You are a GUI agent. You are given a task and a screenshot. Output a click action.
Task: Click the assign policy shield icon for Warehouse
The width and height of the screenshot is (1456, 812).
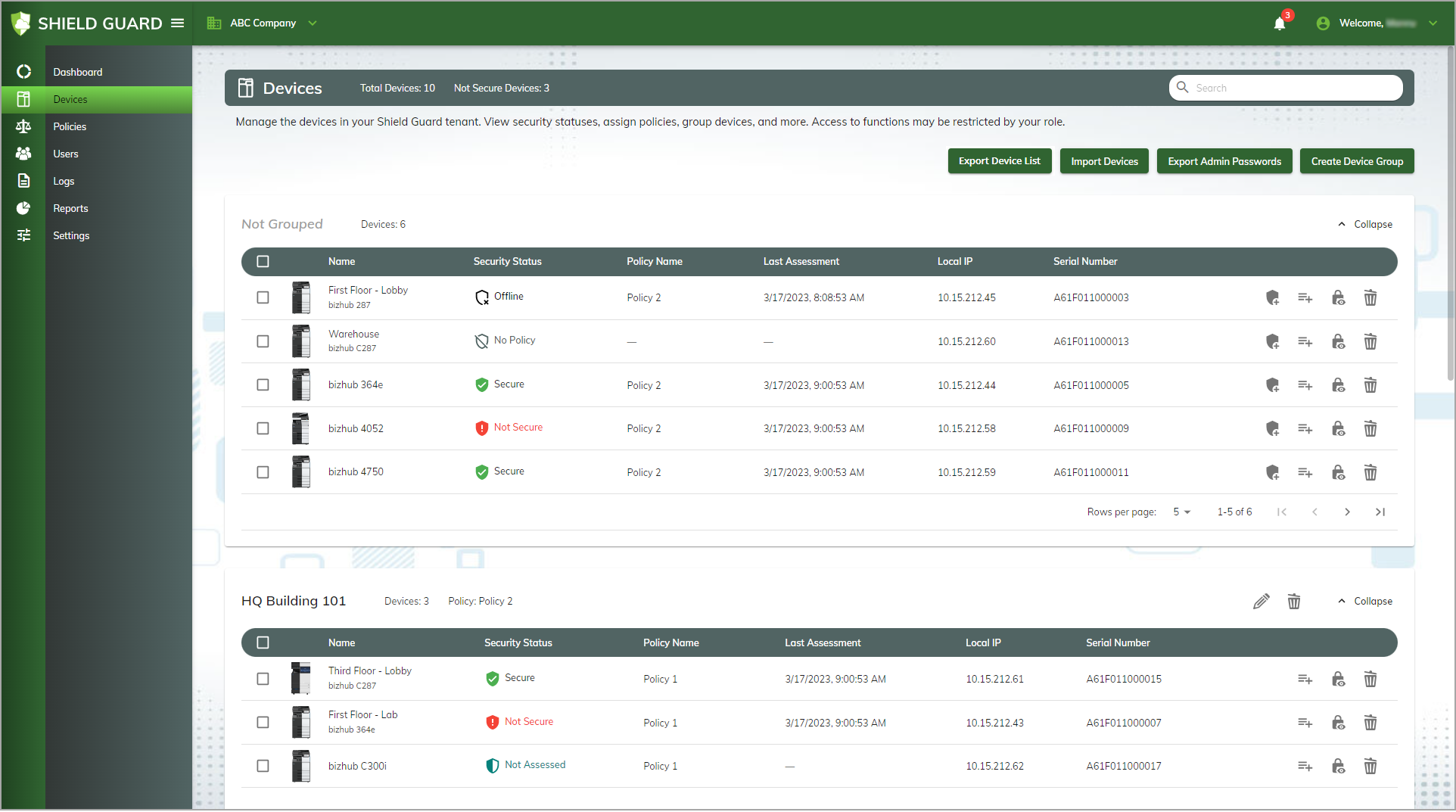pos(1272,342)
